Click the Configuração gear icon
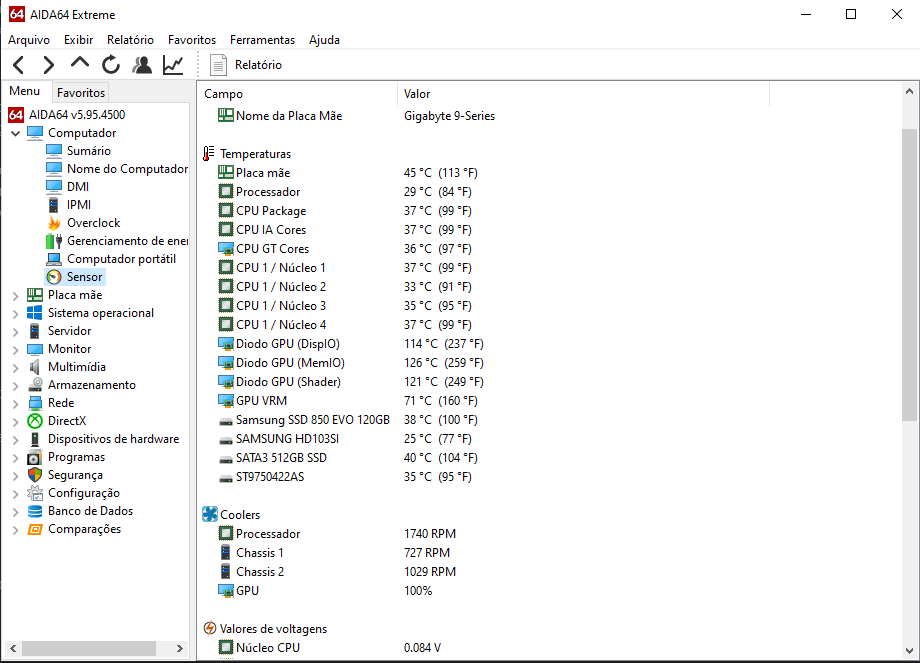This screenshot has height=663, width=920. tap(35, 493)
